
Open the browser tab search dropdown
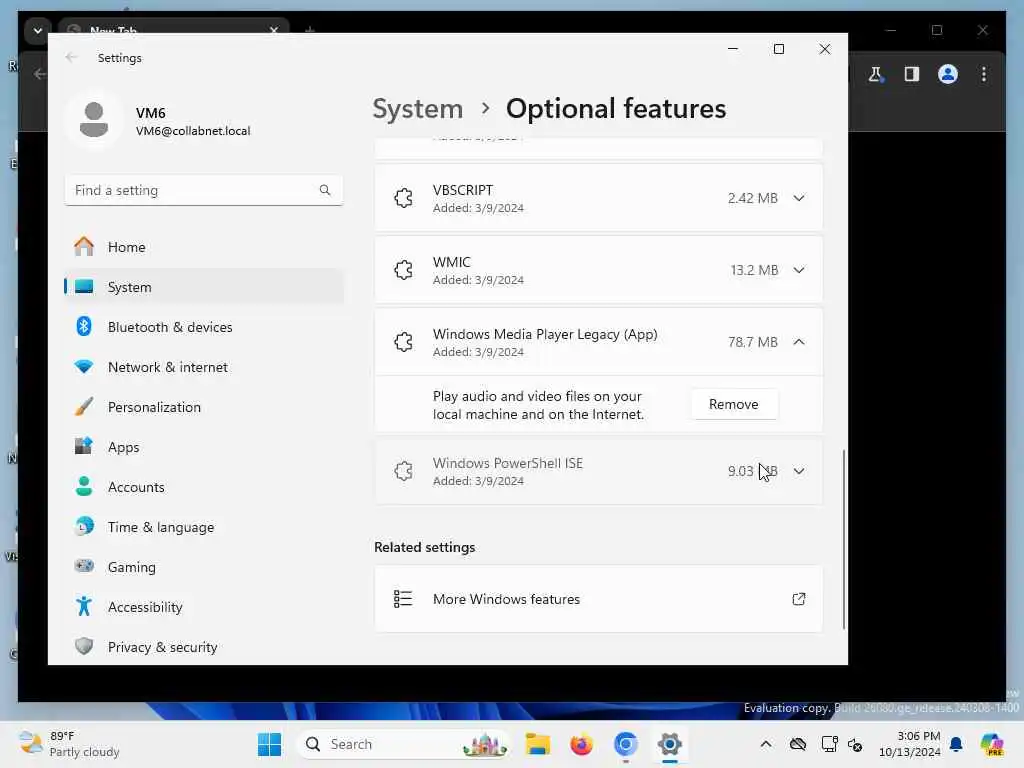click(37, 30)
